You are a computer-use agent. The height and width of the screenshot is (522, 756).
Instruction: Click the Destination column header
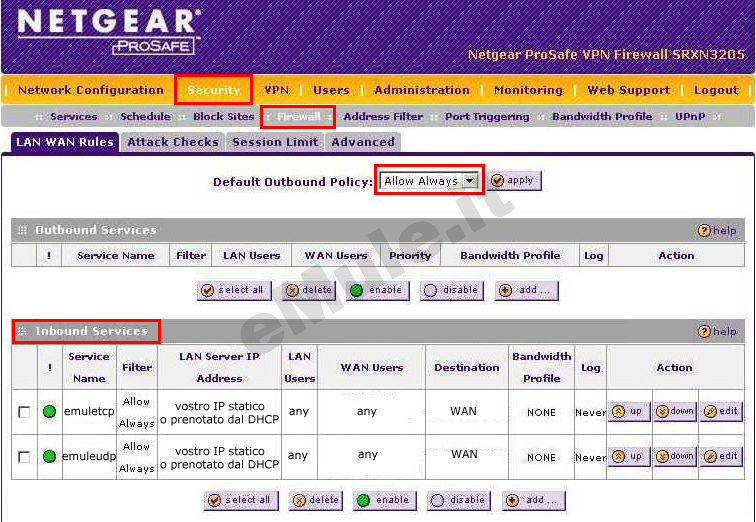coord(467,367)
